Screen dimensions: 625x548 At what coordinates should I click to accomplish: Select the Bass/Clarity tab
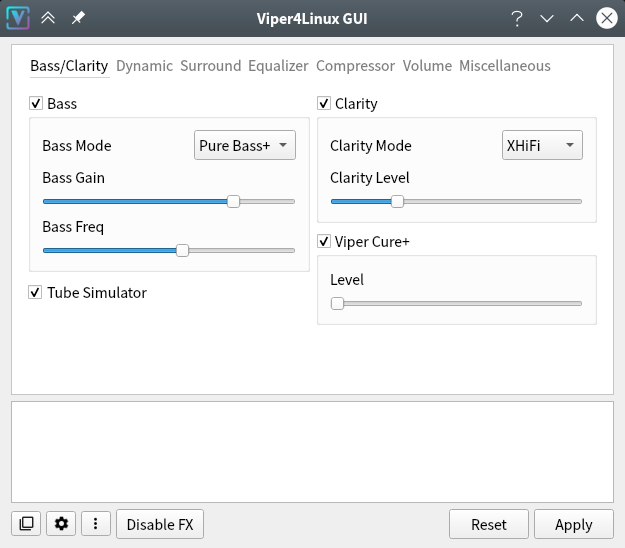(69, 66)
